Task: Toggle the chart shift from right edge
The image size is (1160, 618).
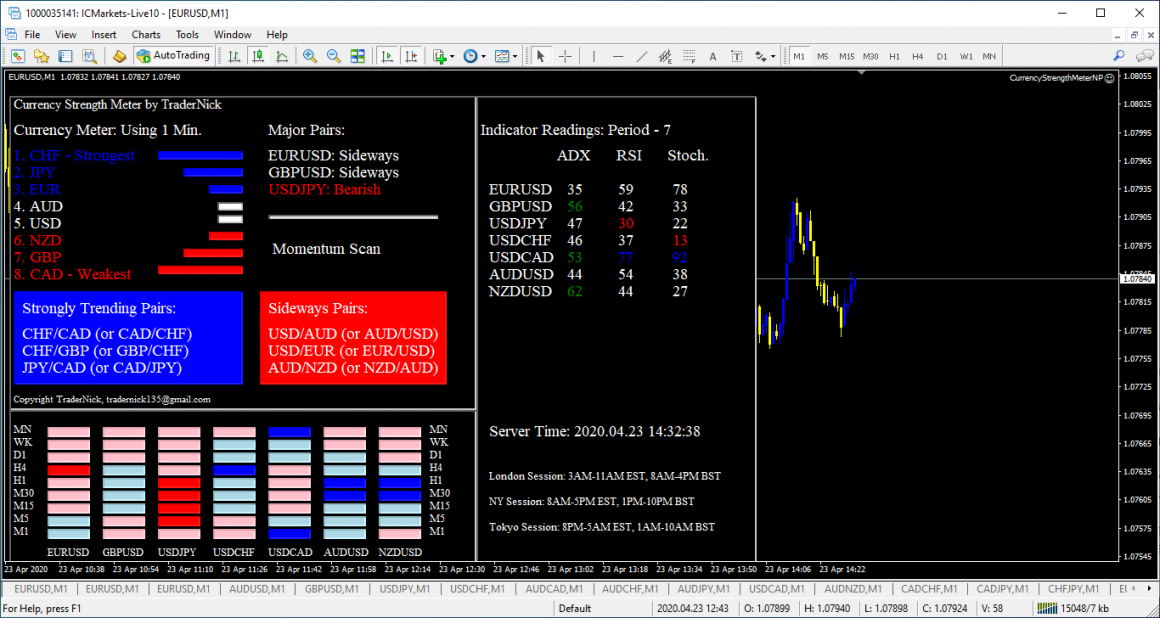Action: pyautogui.click(x=410, y=56)
